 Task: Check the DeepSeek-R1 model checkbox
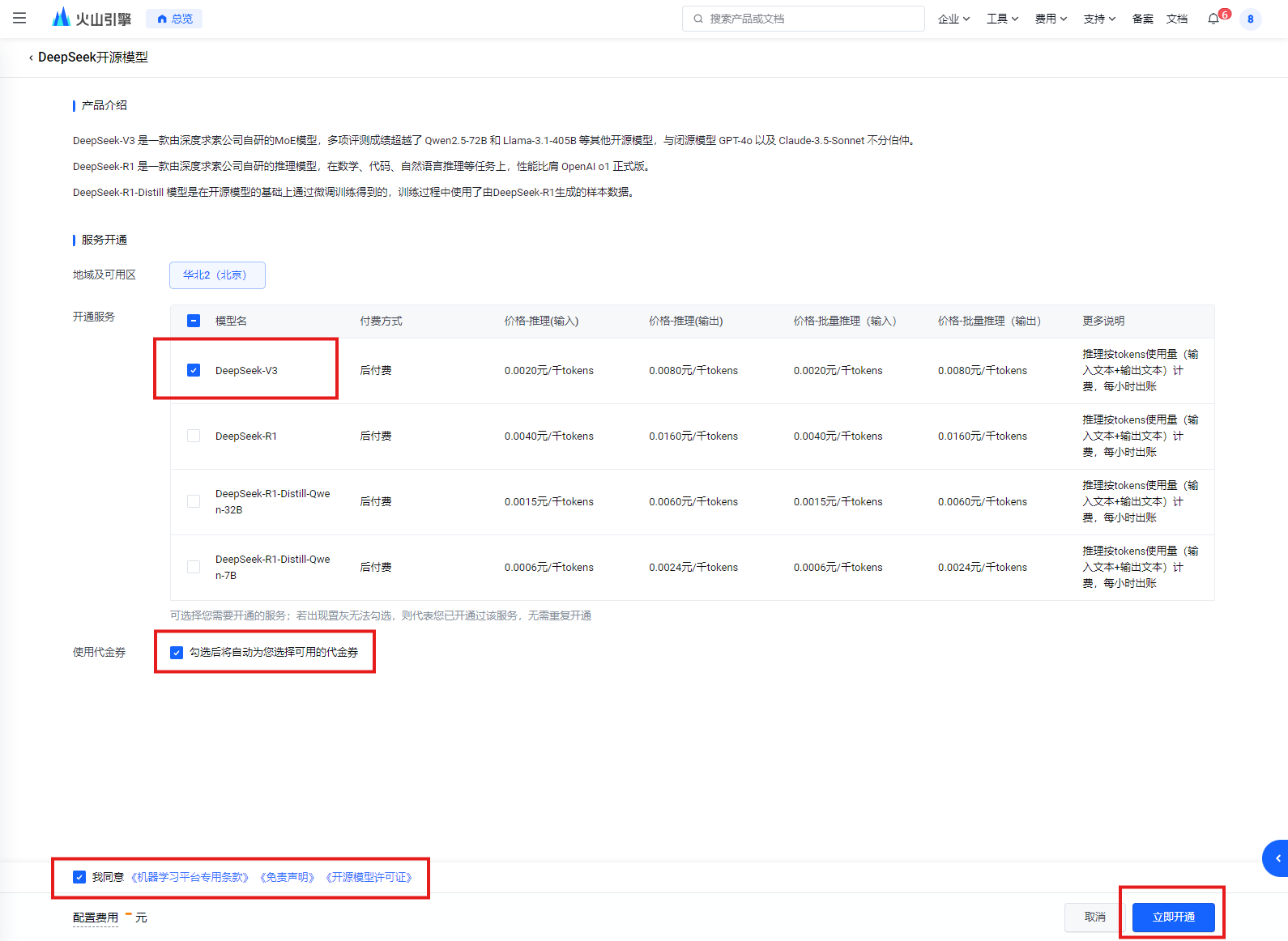194,436
